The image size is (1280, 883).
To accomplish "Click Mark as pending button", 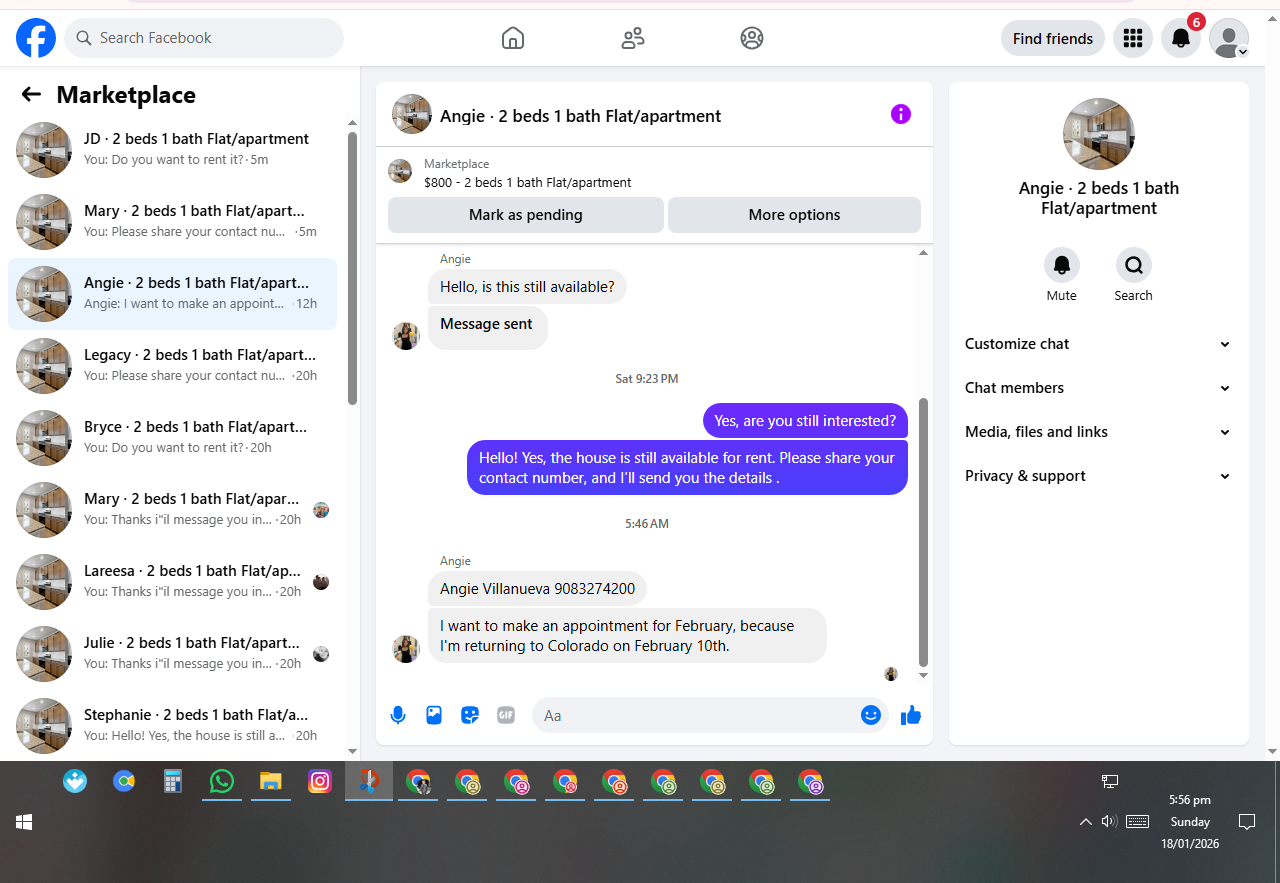I will tap(526, 215).
